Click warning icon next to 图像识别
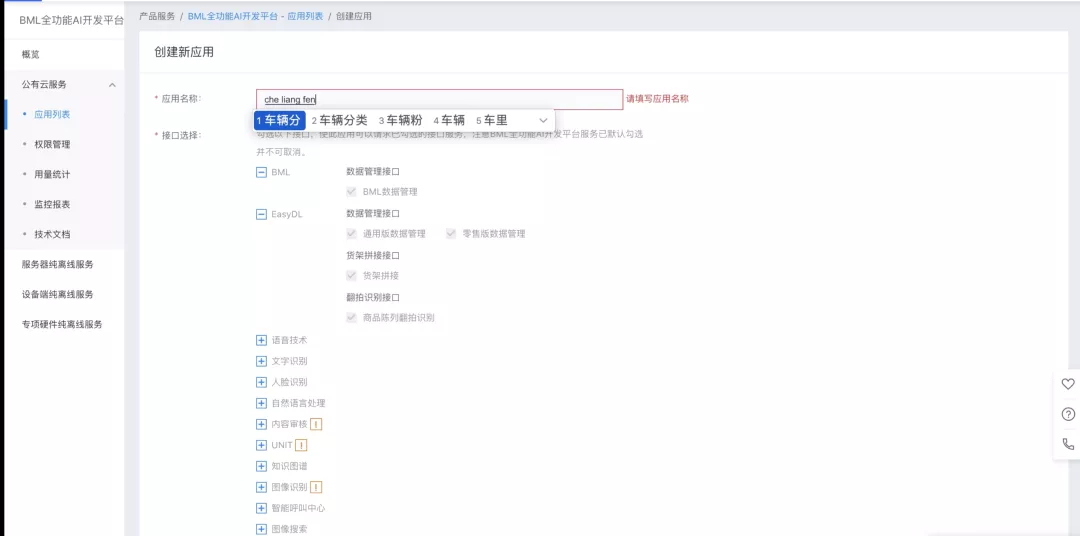This screenshot has height=536, width=1080. pyautogui.click(x=316, y=487)
